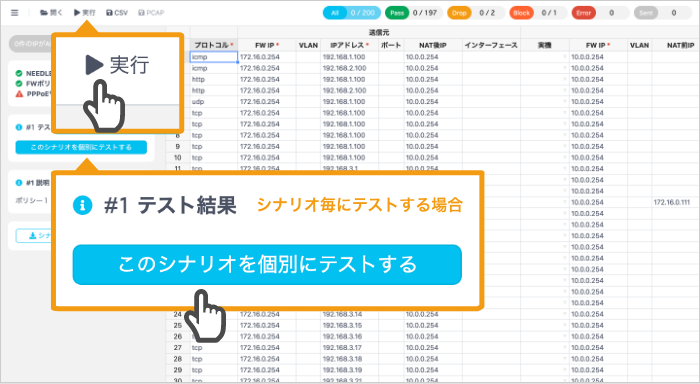This screenshot has height=384, width=700.
Task: Click the 192.168.3.16 address cell
Action: [x=350, y=337]
